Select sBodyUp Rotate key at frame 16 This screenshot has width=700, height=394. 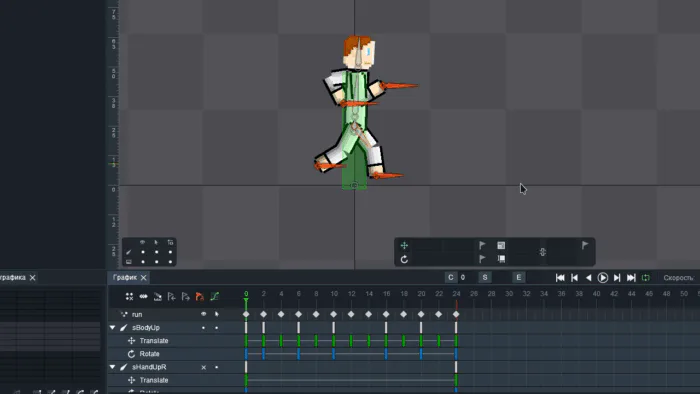point(386,354)
